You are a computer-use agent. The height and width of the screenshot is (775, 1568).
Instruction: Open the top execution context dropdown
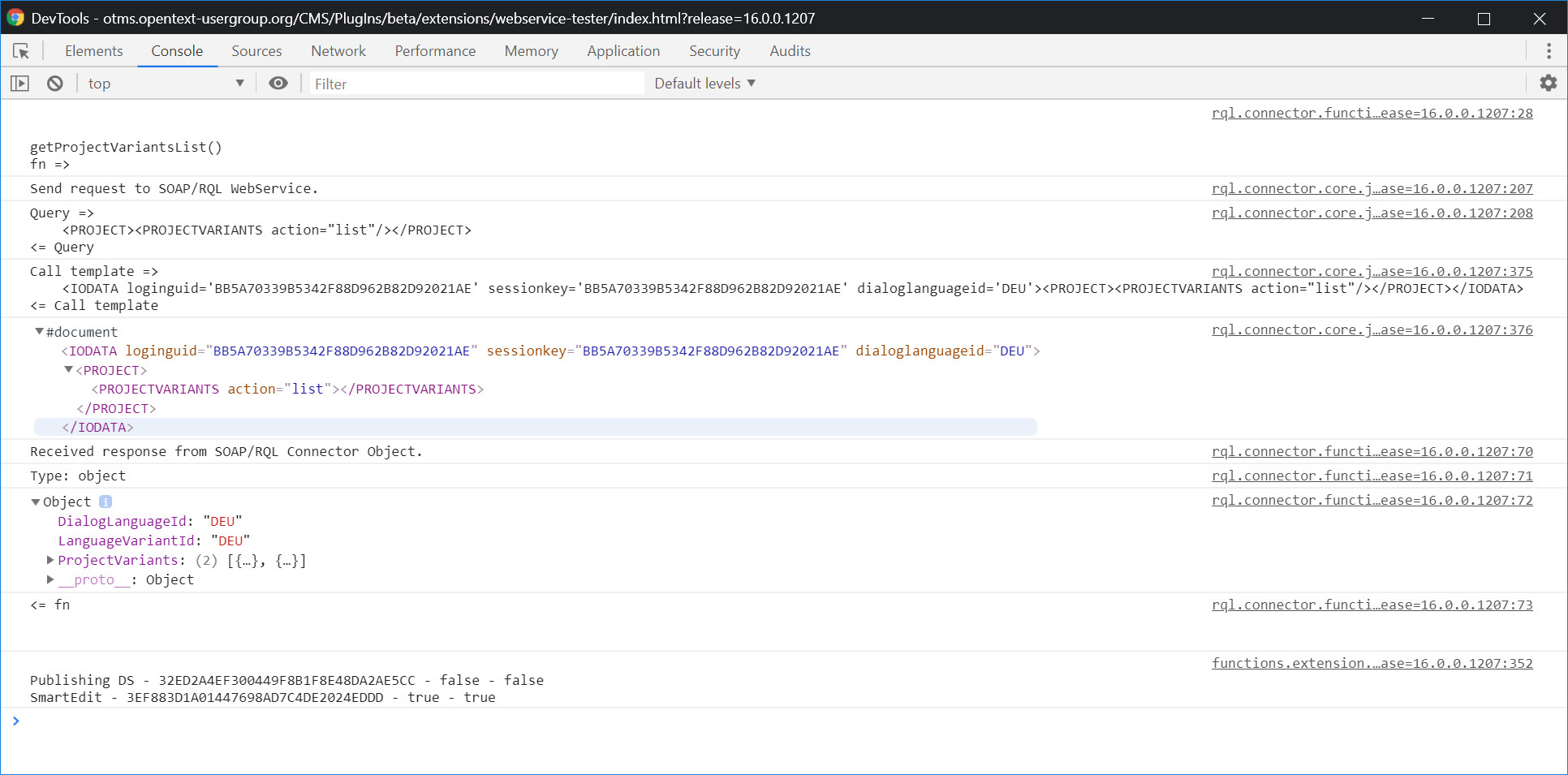coord(166,84)
